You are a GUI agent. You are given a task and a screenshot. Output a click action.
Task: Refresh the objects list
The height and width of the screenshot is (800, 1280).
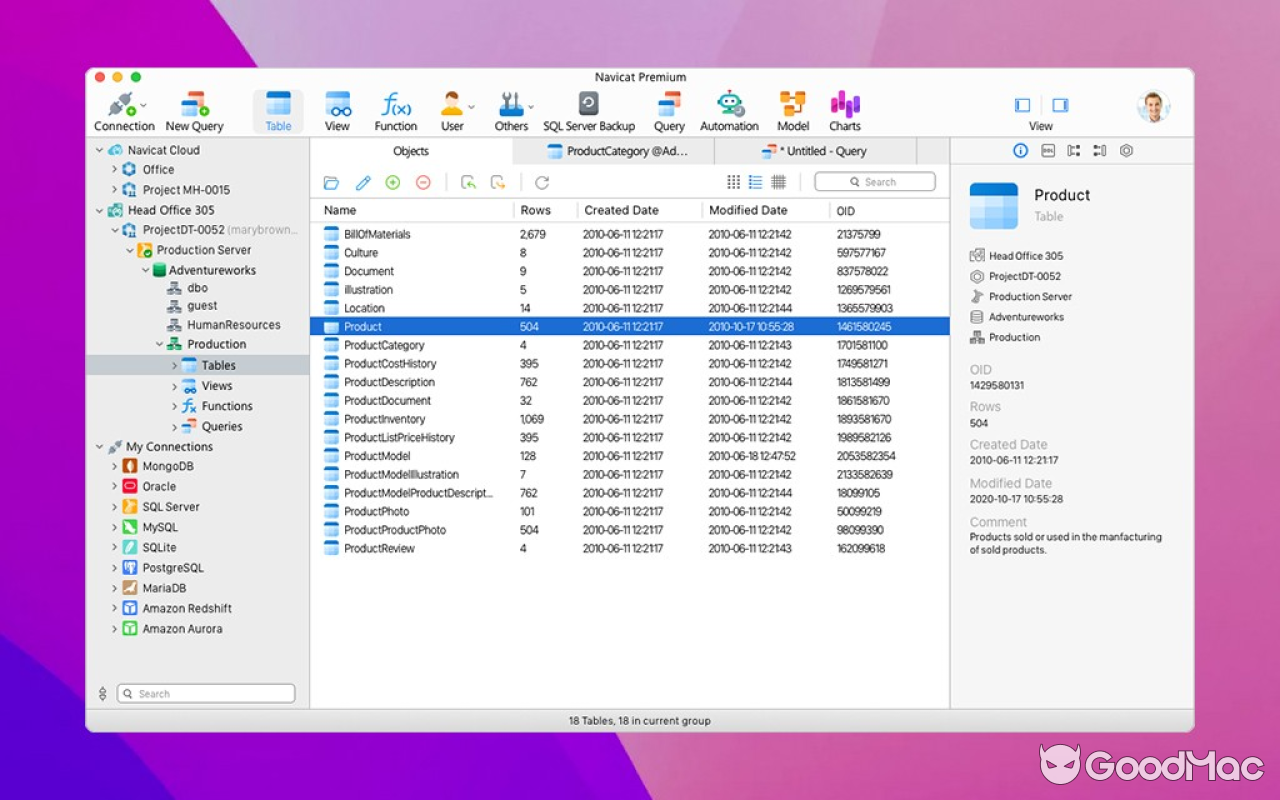[x=543, y=182]
